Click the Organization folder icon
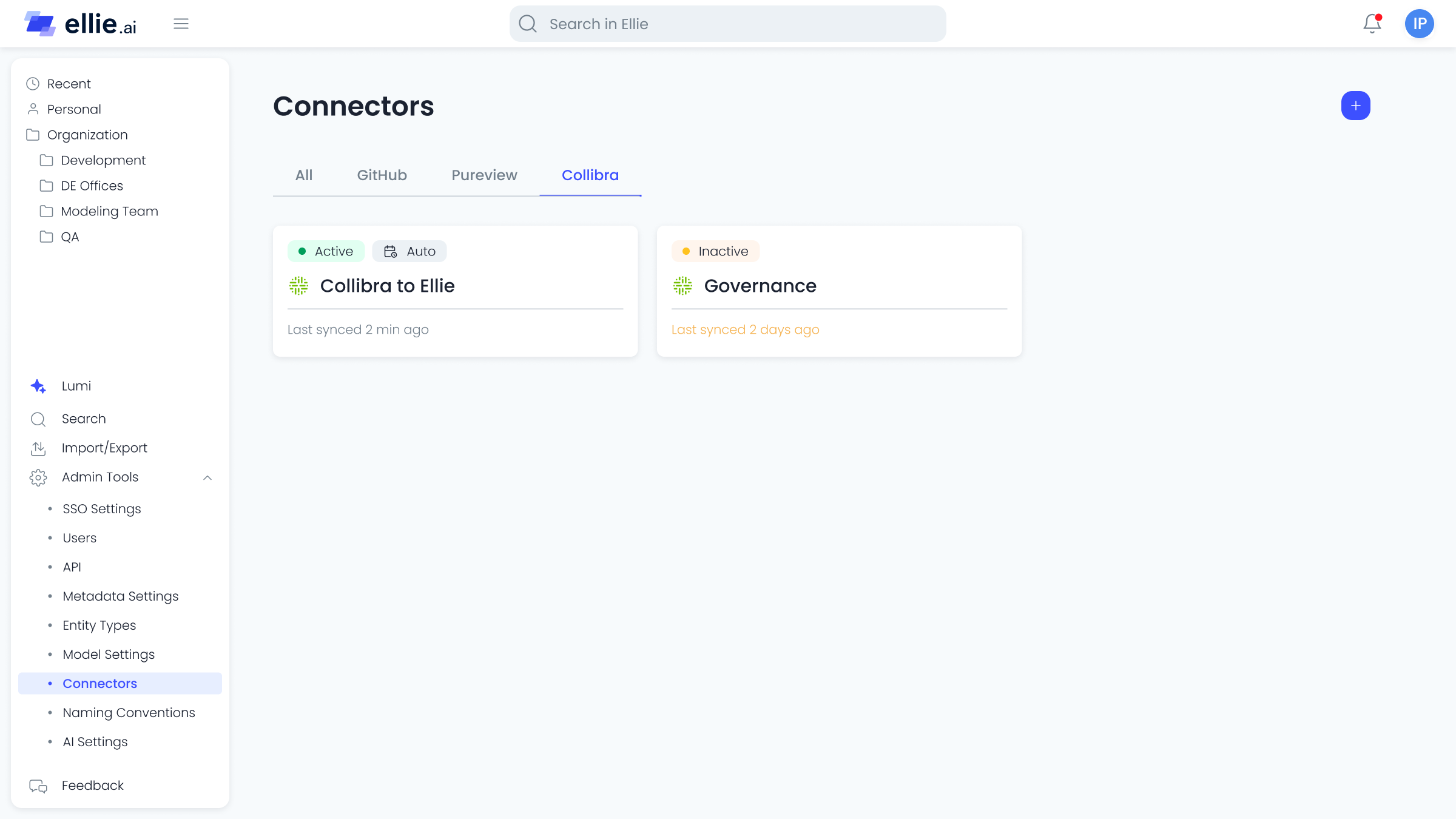Viewport: 1456px width, 819px height. click(33, 135)
